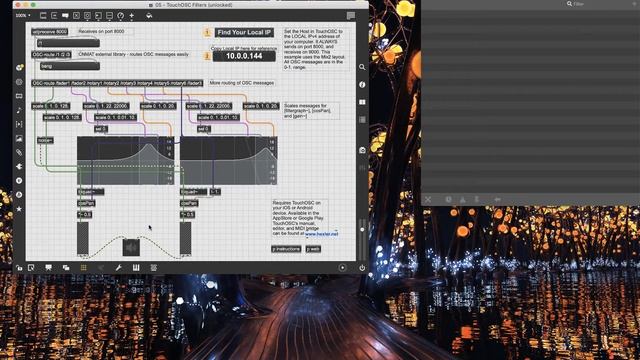640x360 pixels.
Task: Click presentation easel icon in bottom toolbar
Action: 49,268
